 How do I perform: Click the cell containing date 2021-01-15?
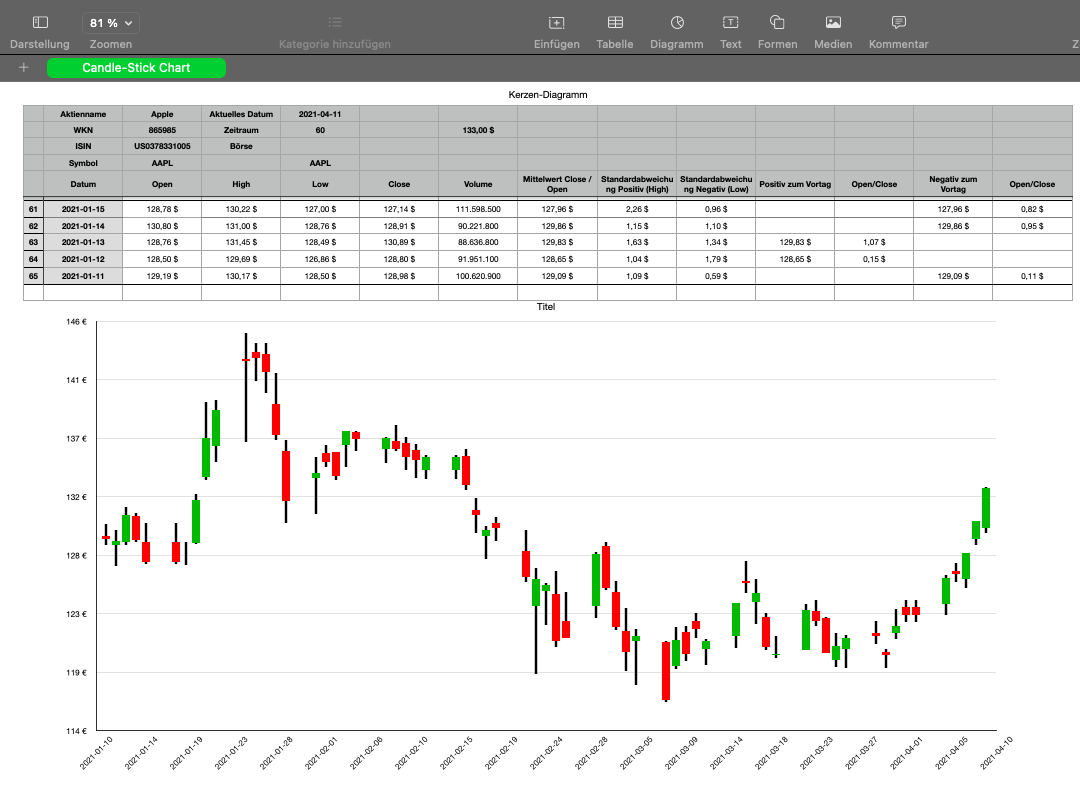[83, 209]
